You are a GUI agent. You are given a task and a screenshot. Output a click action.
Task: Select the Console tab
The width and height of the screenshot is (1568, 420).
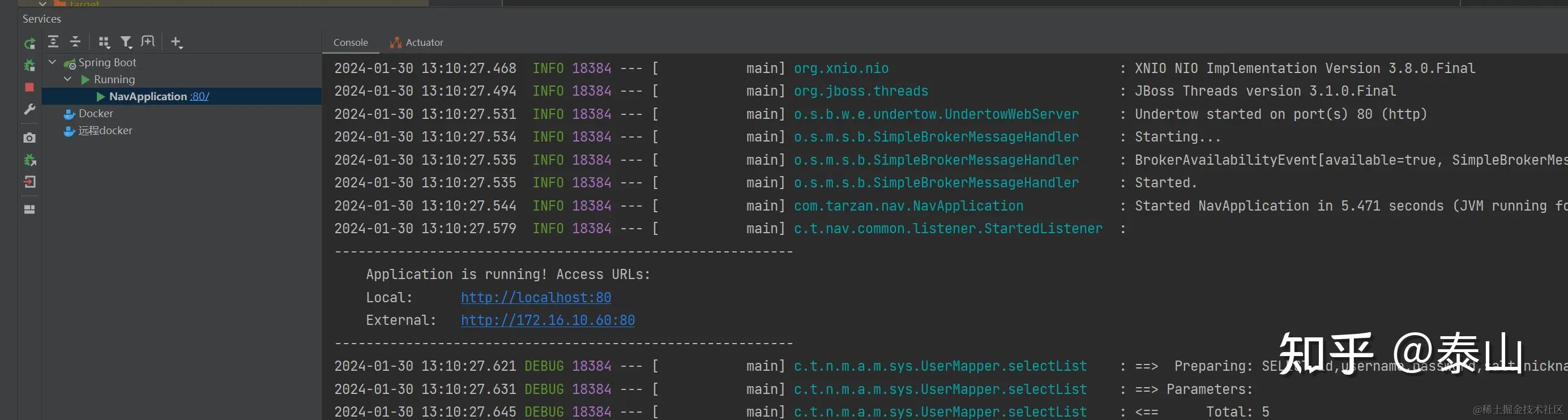point(351,42)
